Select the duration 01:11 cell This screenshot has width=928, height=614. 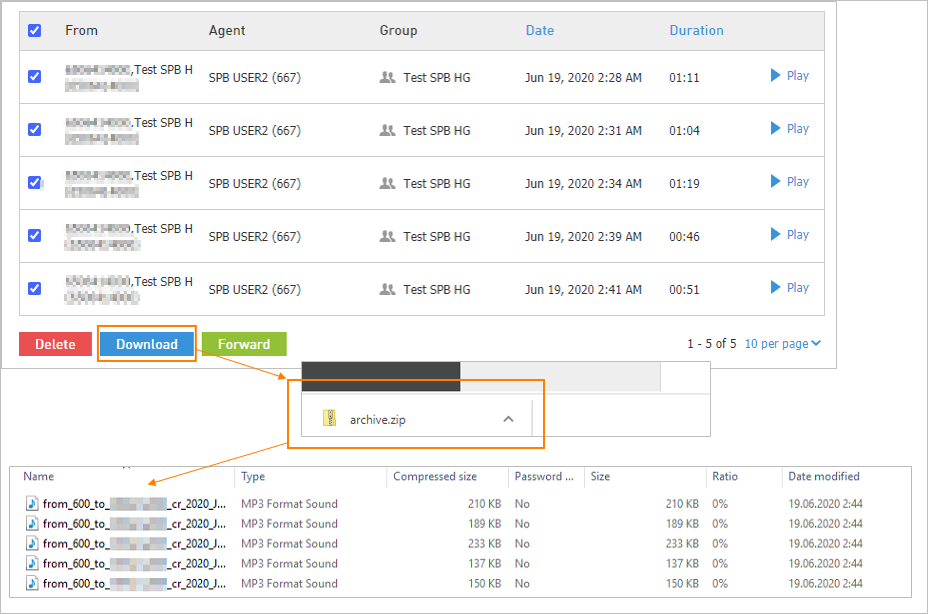coord(684,78)
